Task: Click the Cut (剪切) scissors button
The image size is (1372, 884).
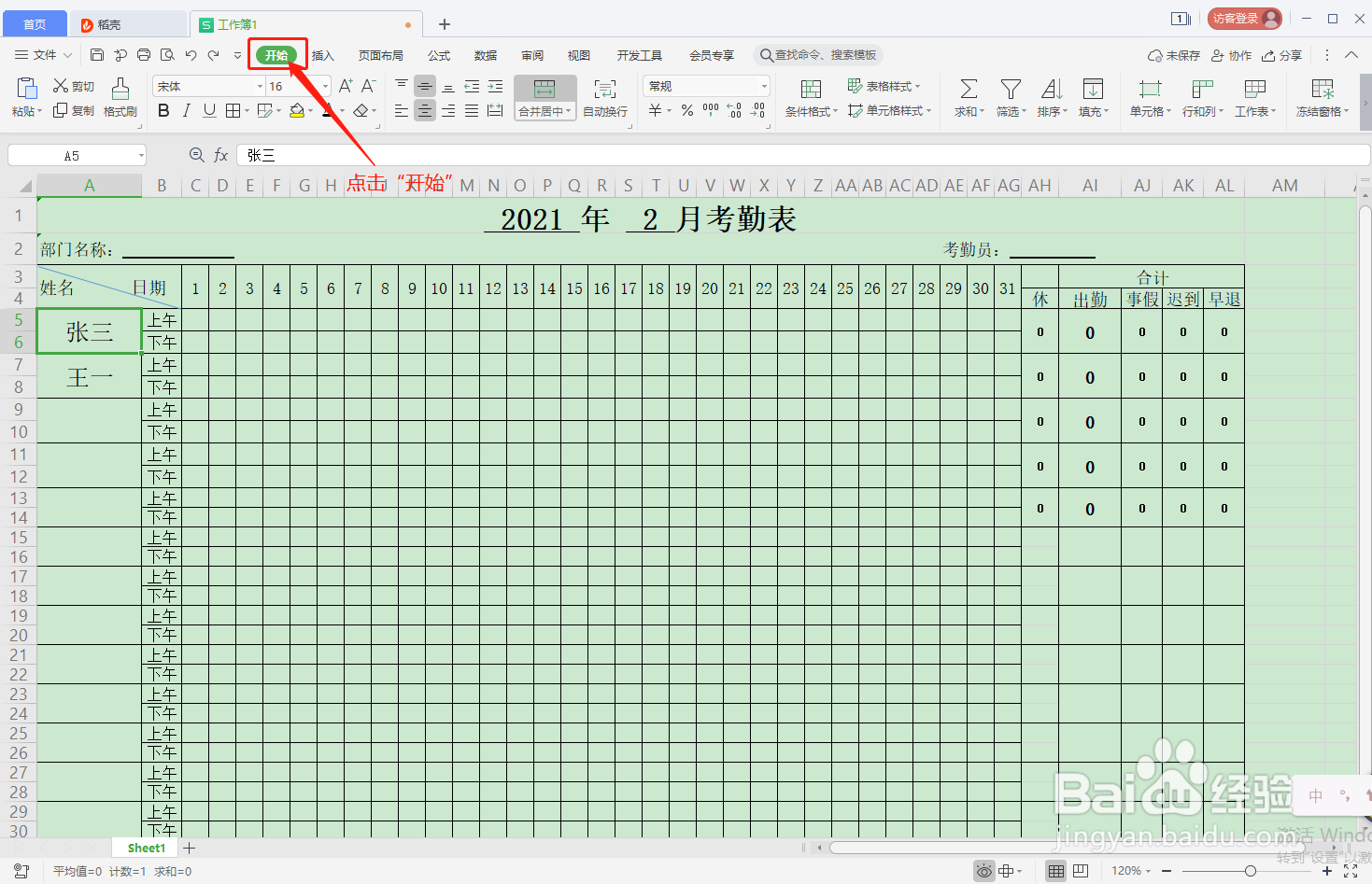Action: 74,86
